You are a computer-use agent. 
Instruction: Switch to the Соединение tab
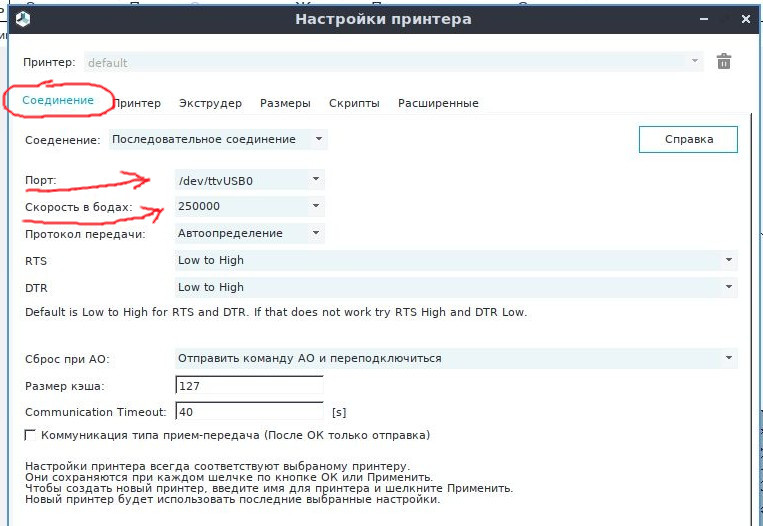(58, 101)
